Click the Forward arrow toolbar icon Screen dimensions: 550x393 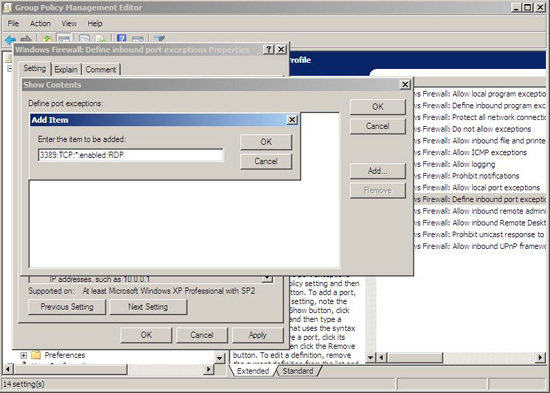(26, 39)
